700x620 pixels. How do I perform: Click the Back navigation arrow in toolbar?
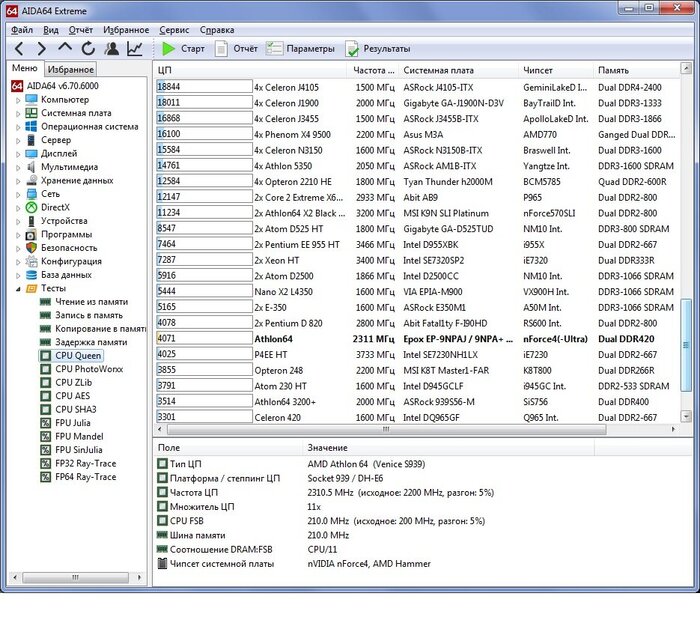click(x=18, y=48)
